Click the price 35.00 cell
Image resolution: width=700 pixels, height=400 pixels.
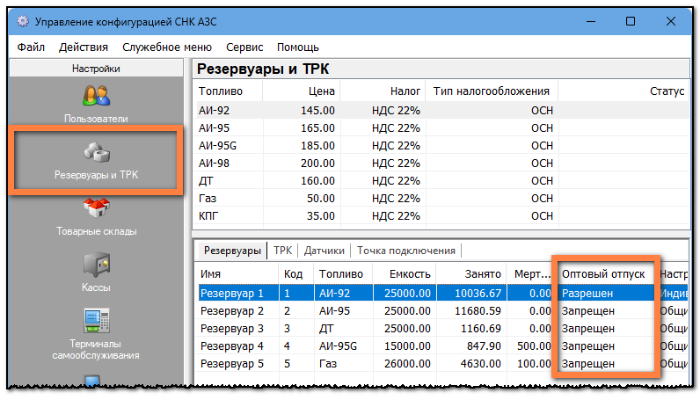coord(321,216)
